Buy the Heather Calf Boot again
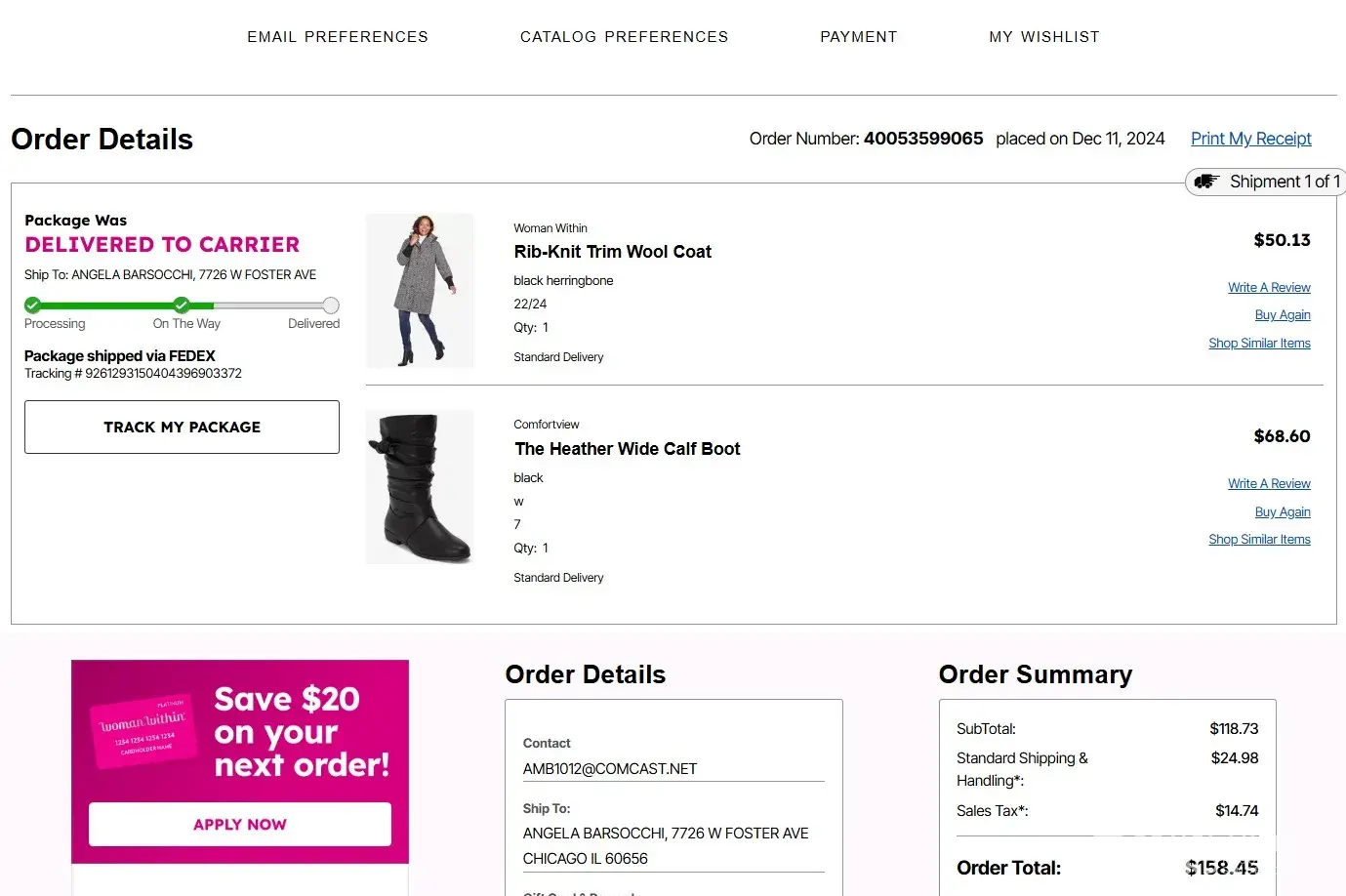Viewport: 1346px width, 896px height. (1283, 512)
